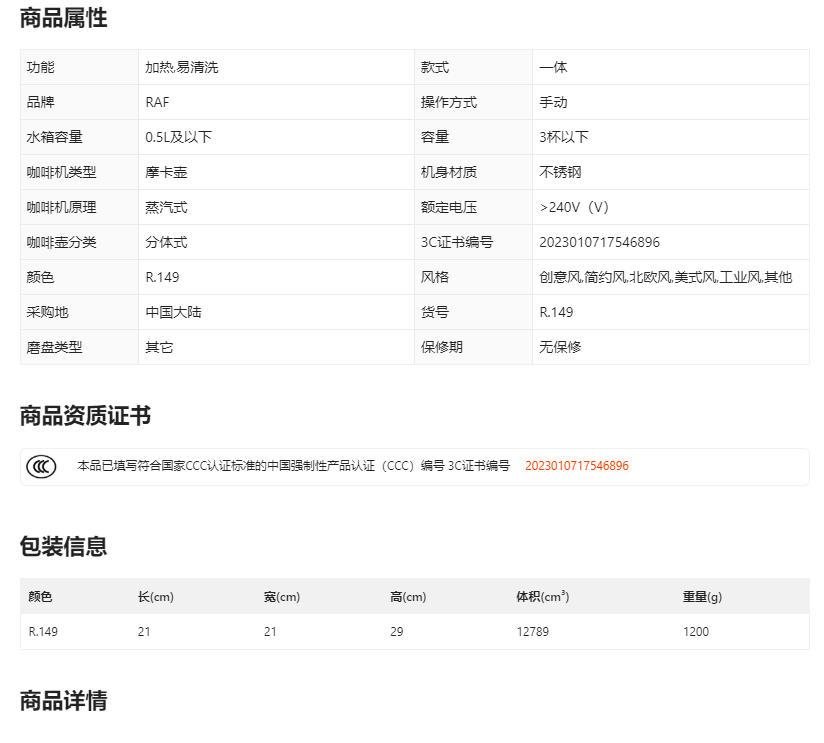Click the CCC certification logo icon

41,466
